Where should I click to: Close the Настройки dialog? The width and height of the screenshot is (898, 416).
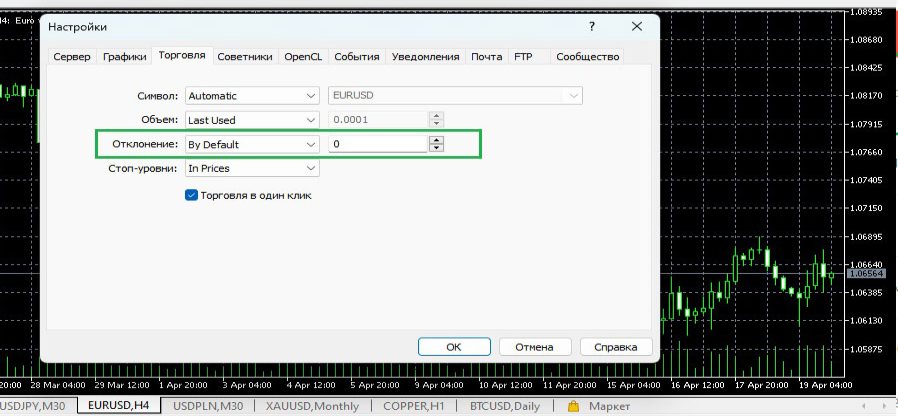pos(636,26)
